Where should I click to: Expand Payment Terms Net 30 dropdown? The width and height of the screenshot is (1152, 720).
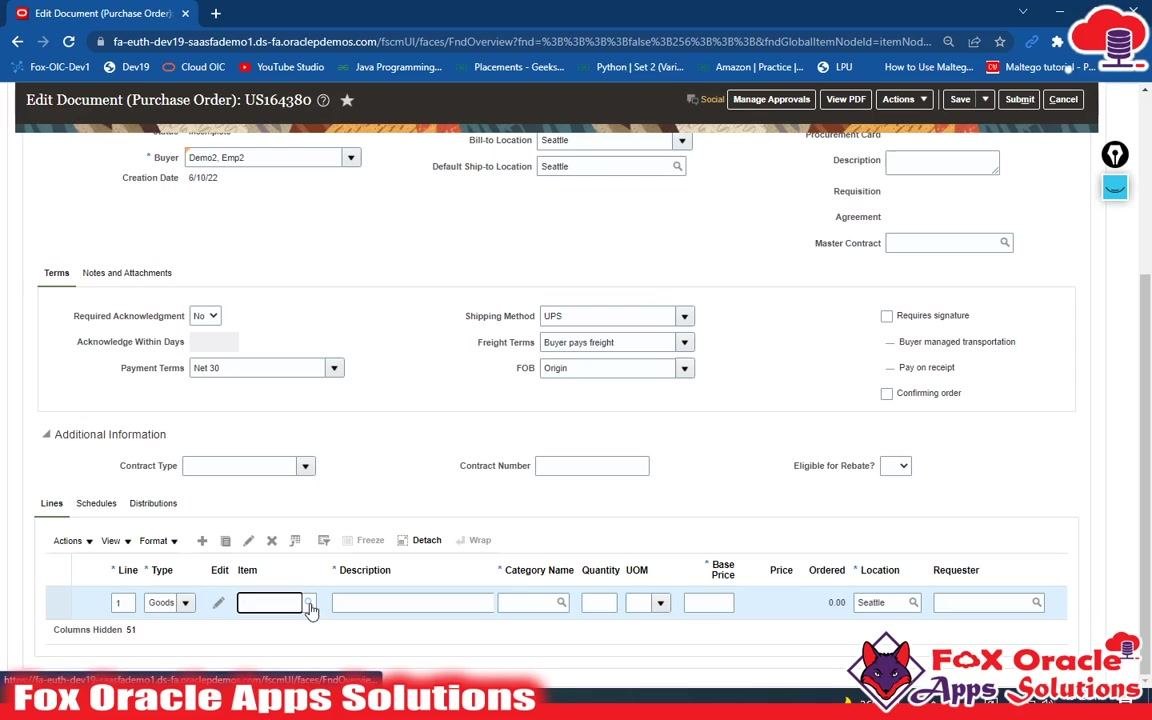tap(334, 368)
